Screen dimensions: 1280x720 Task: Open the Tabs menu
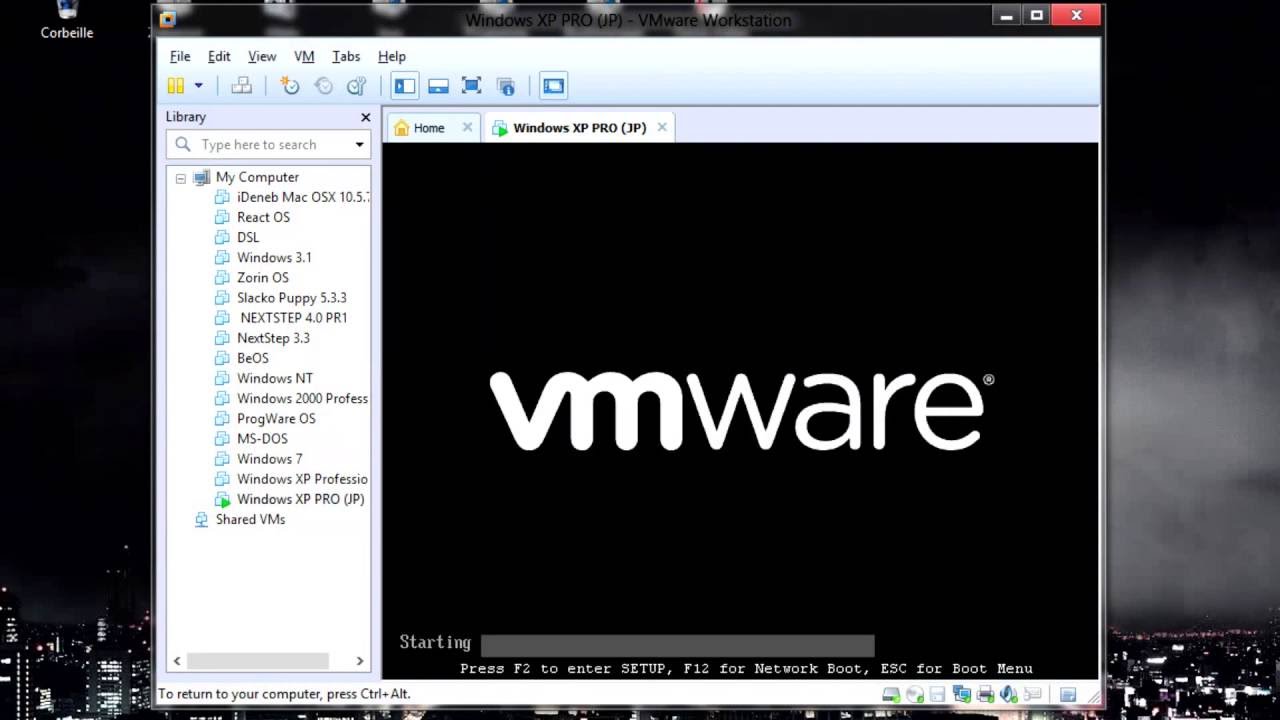click(x=346, y=56)
